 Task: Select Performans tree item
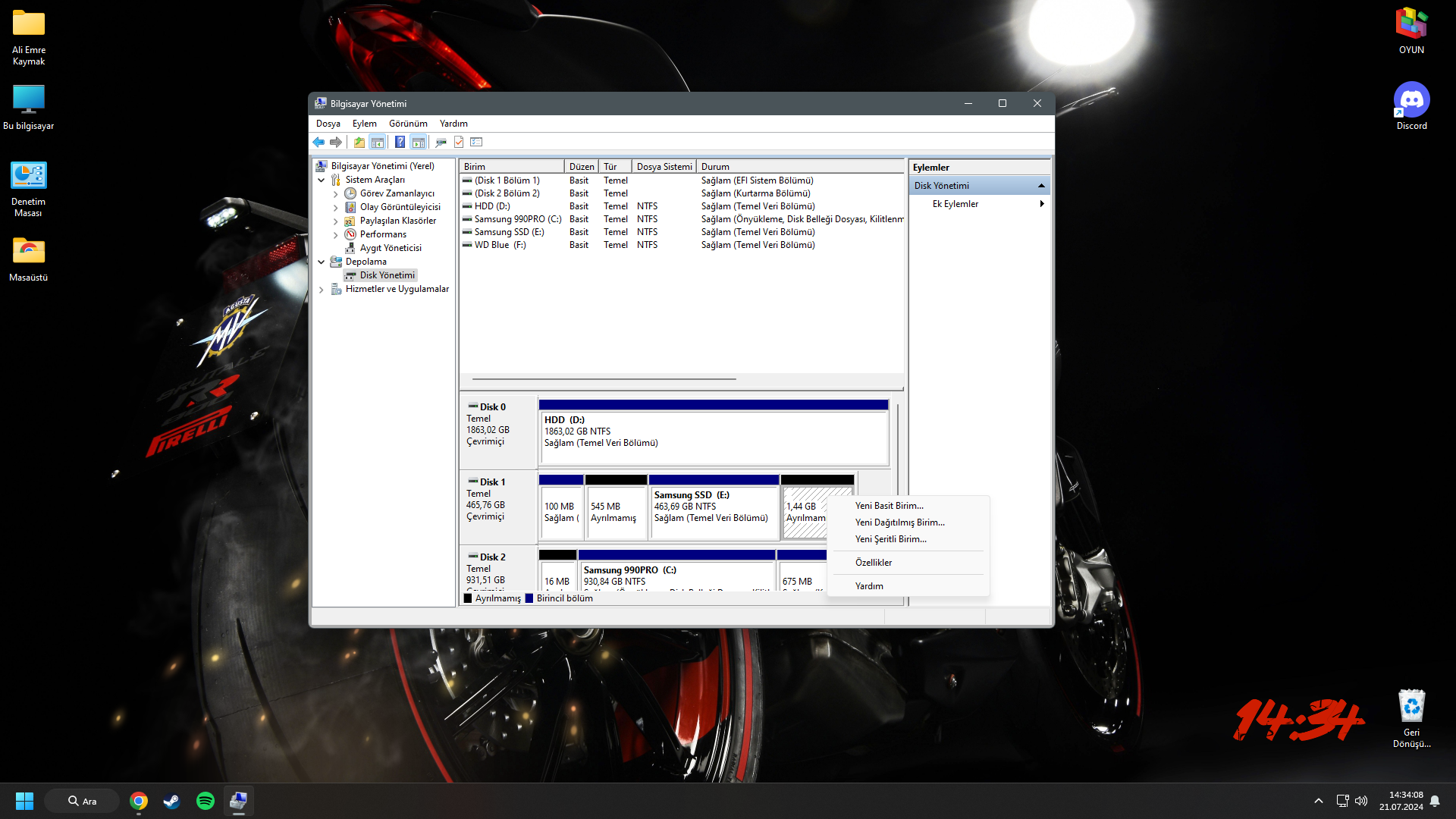click(383, 234)
